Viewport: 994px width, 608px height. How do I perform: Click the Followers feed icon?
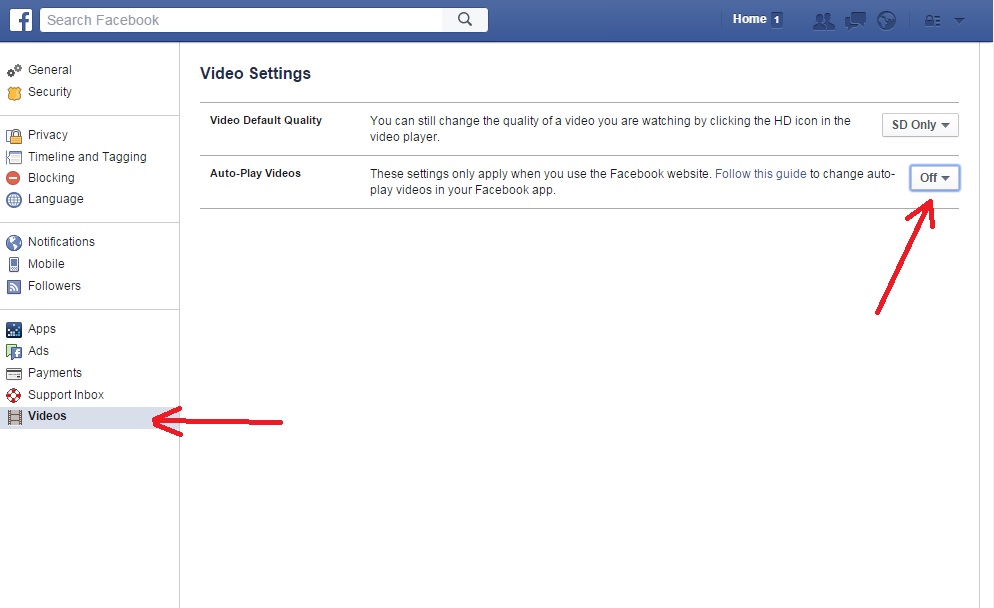[x=13, y=287]
